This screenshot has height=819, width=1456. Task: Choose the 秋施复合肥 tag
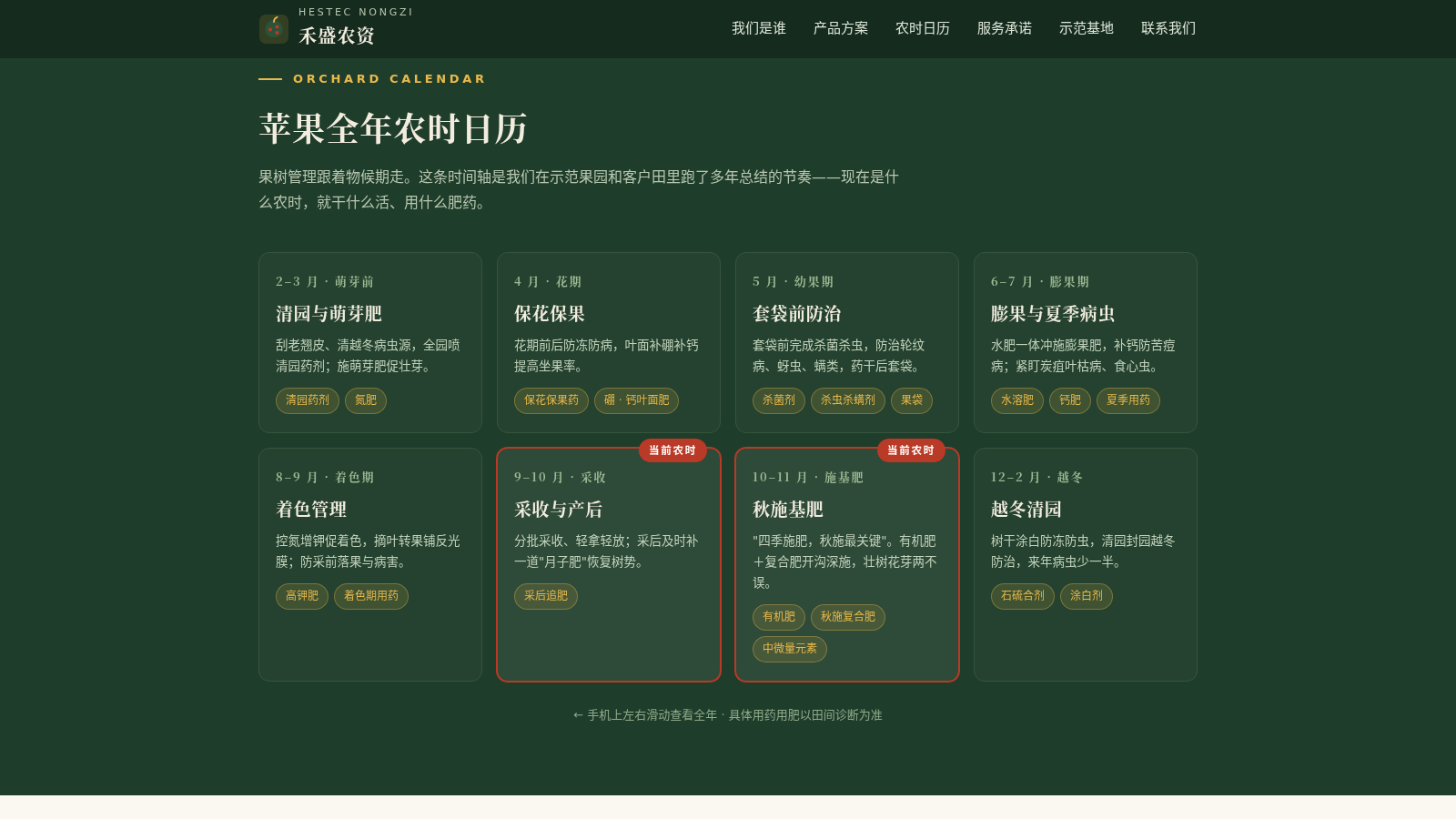[x=848, y=617]
